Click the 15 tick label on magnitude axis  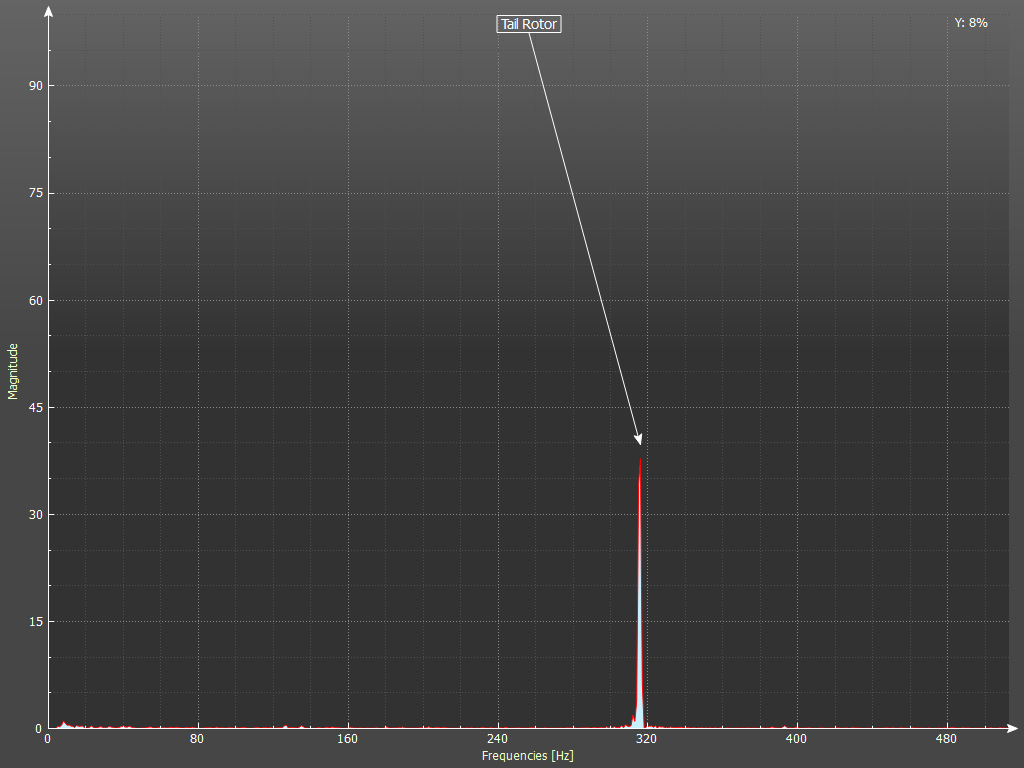[x=35, y=622]
